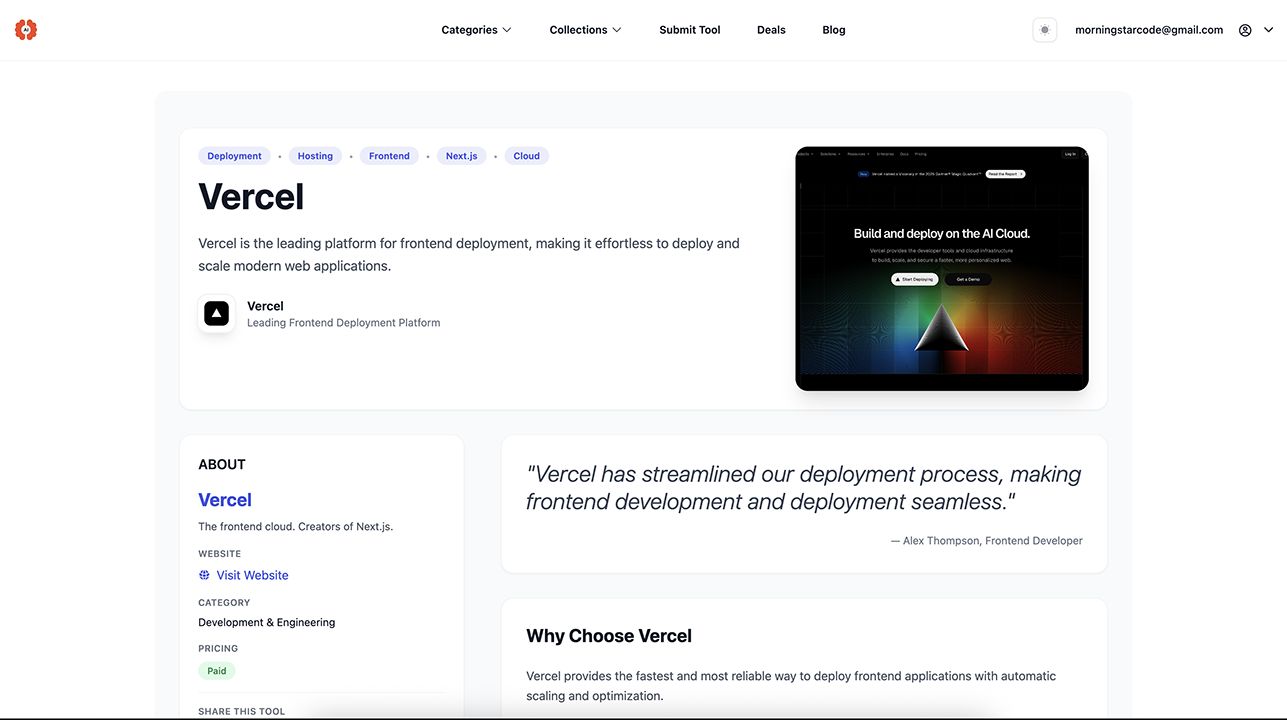Open the Collections dropdown menu

point(585,30)
